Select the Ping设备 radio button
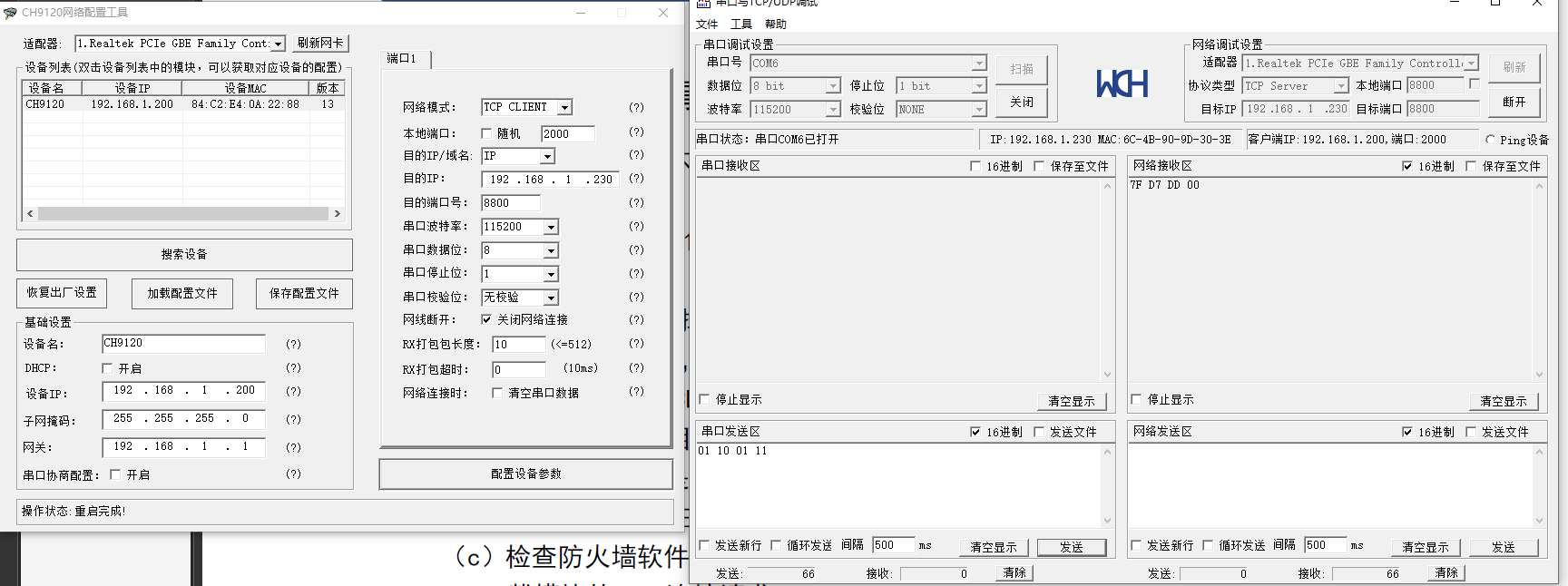The height and width of the screenshot is (586, 1568). click(x=1490, y=140)
